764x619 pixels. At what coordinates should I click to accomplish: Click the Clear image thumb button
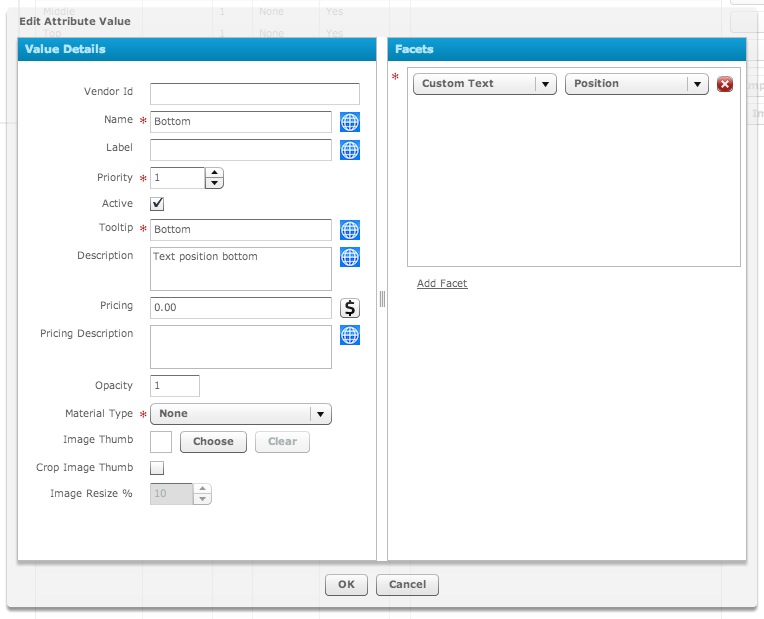click(x=282, y=442)
